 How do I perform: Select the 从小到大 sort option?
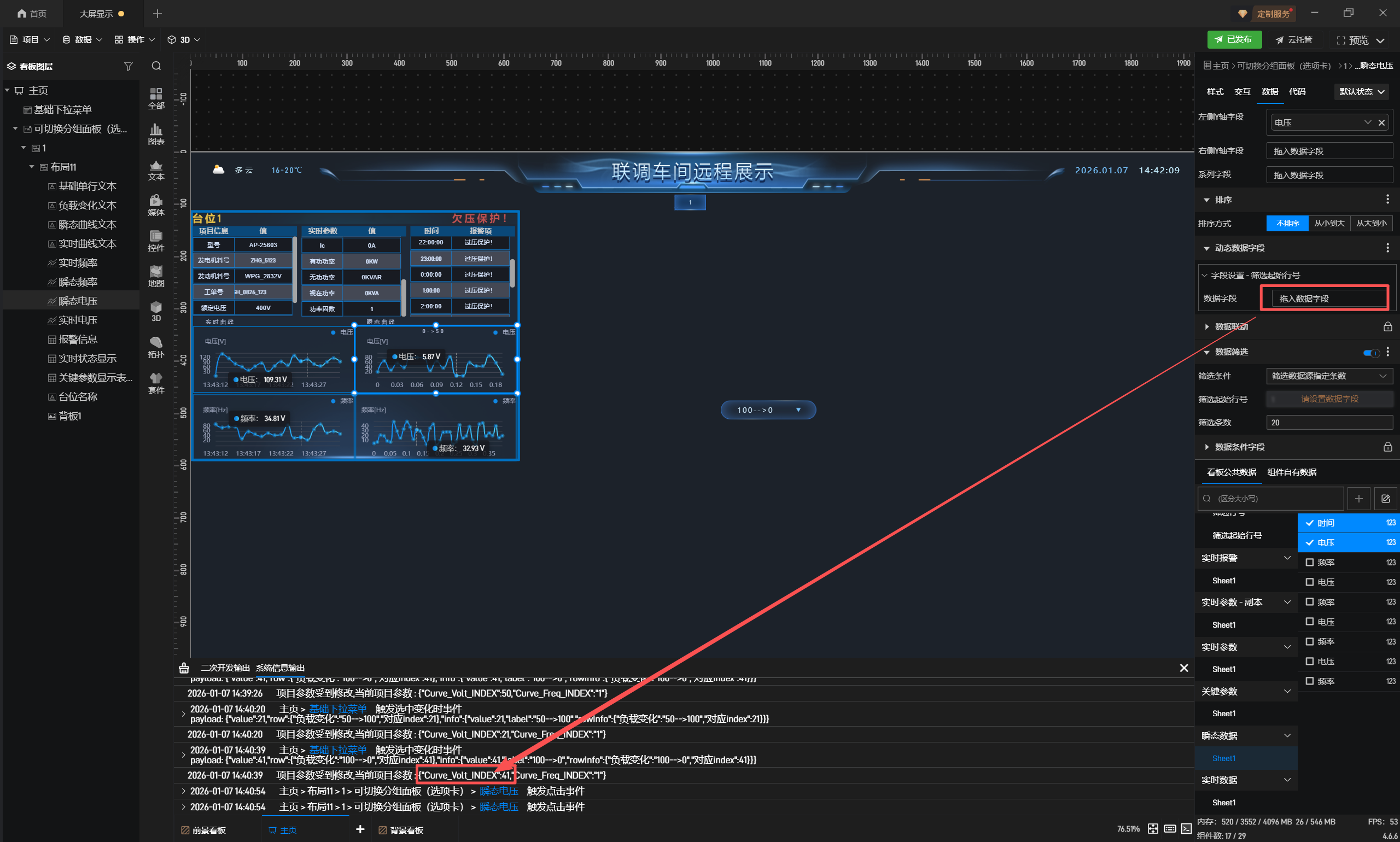[1329, 223]
